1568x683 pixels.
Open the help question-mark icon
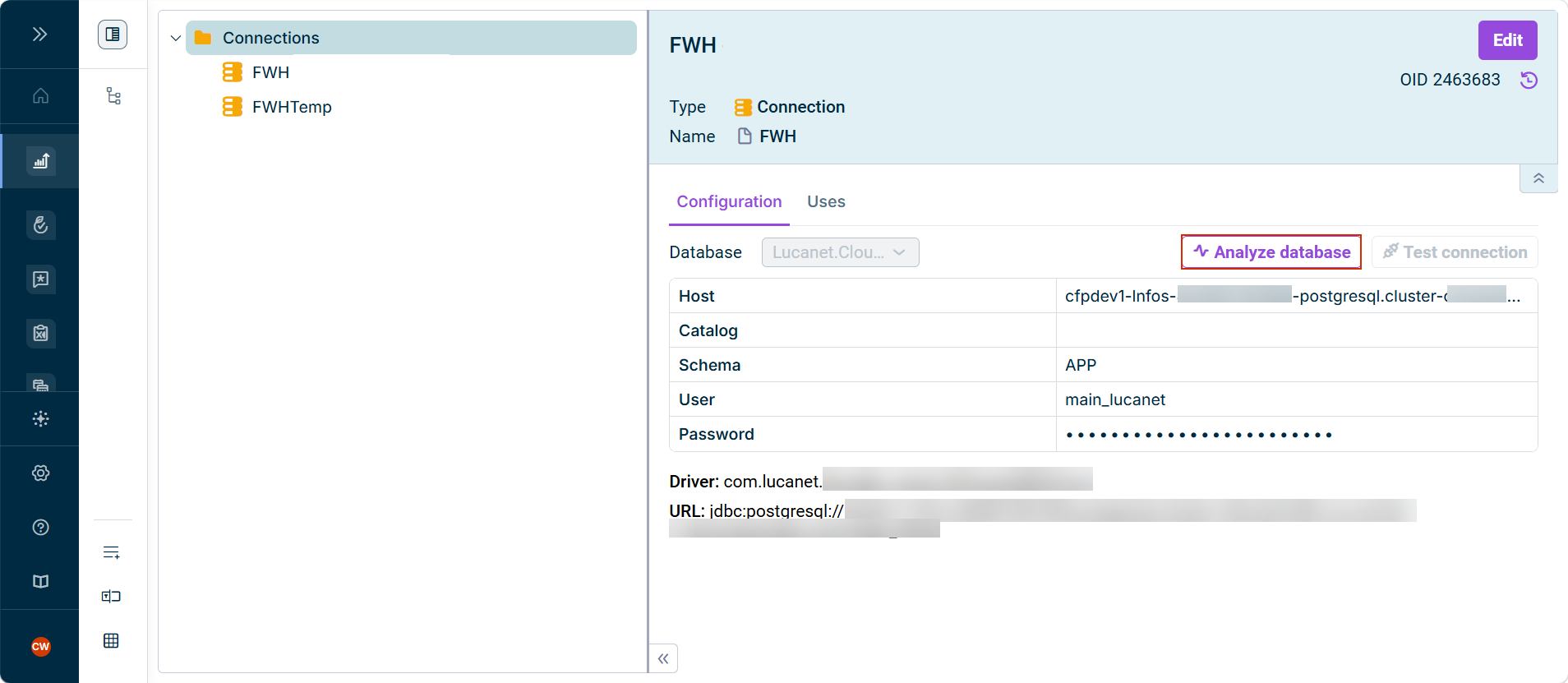coord(40,528)
